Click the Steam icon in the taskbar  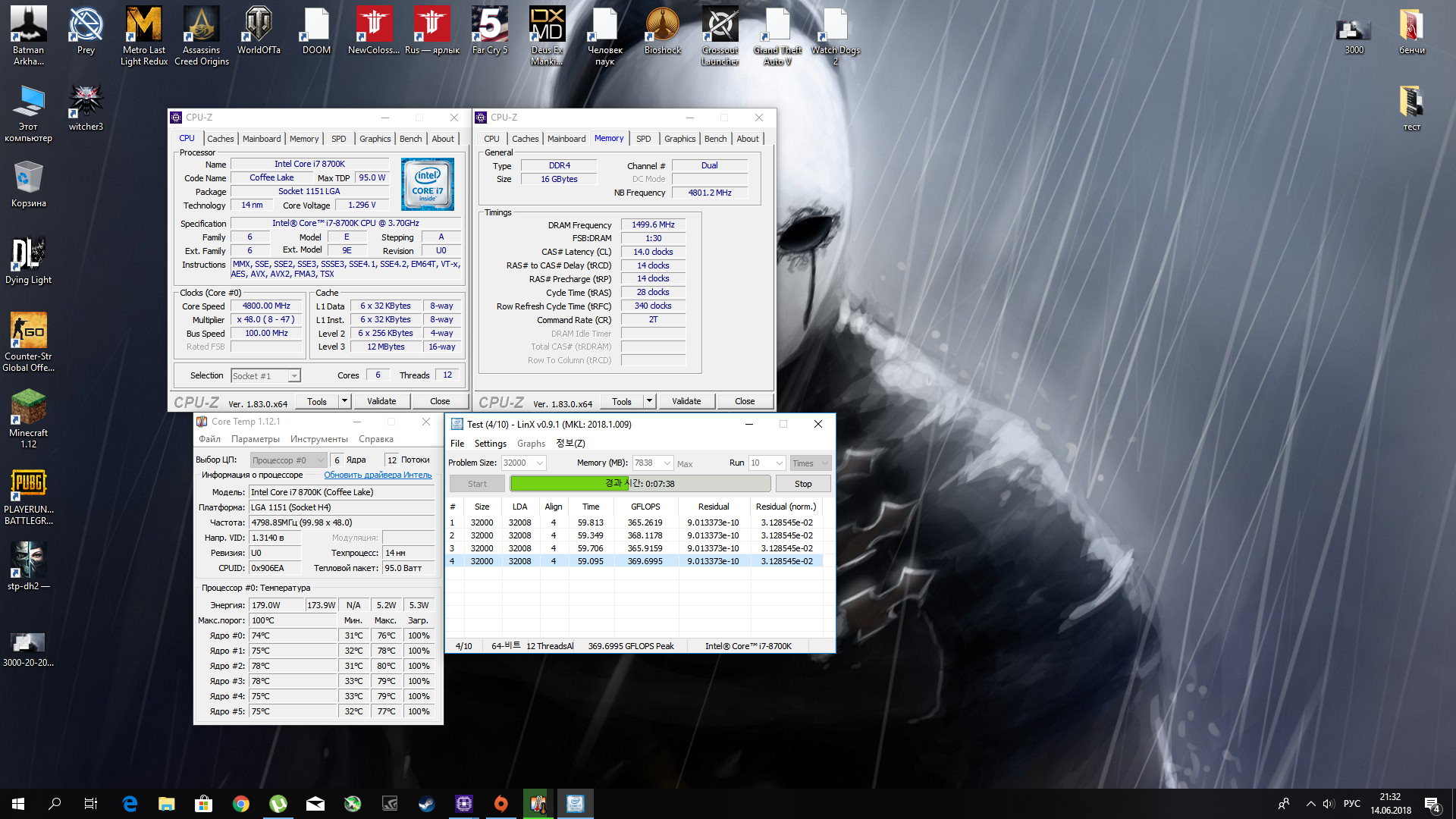click(426, 804)
